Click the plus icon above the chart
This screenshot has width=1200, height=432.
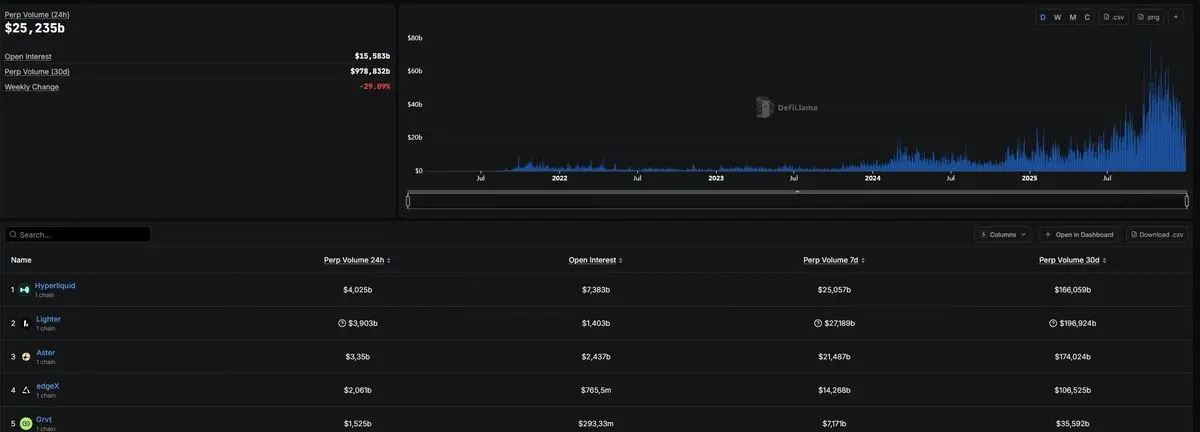click(1176, 17)
